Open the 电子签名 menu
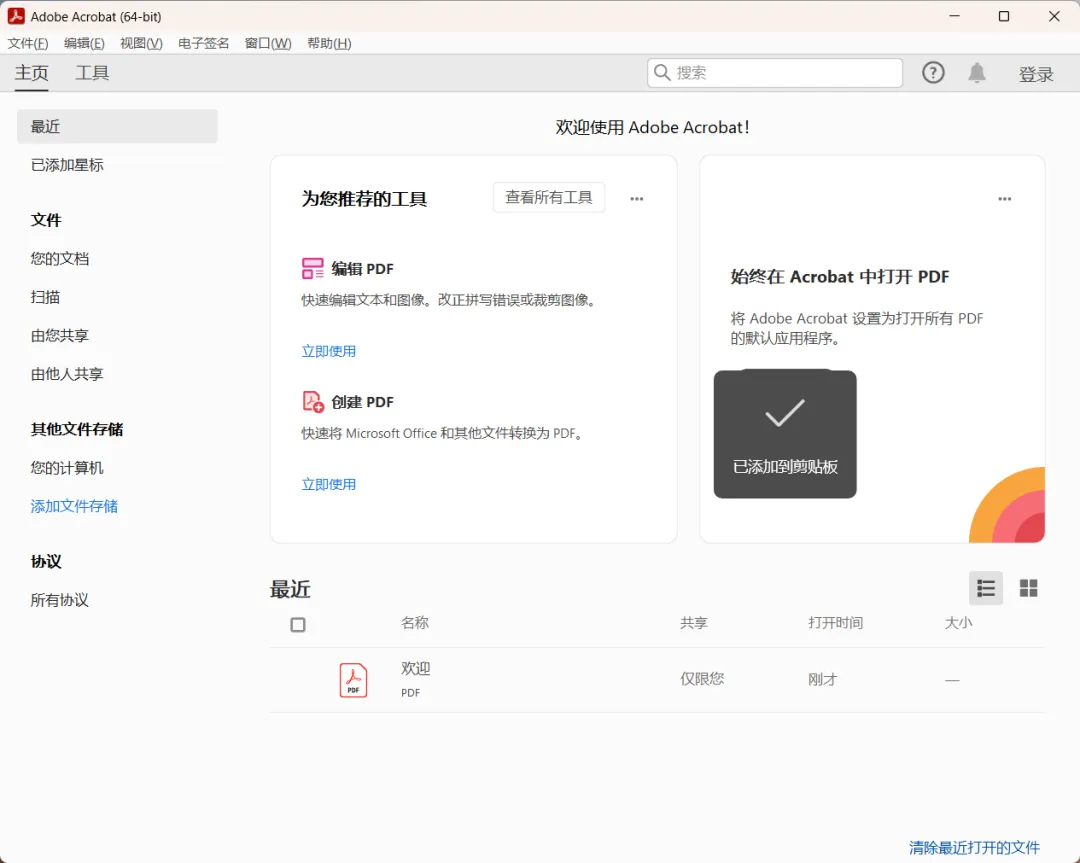Viewport: 1080px width, 863px height. (203, 43)
